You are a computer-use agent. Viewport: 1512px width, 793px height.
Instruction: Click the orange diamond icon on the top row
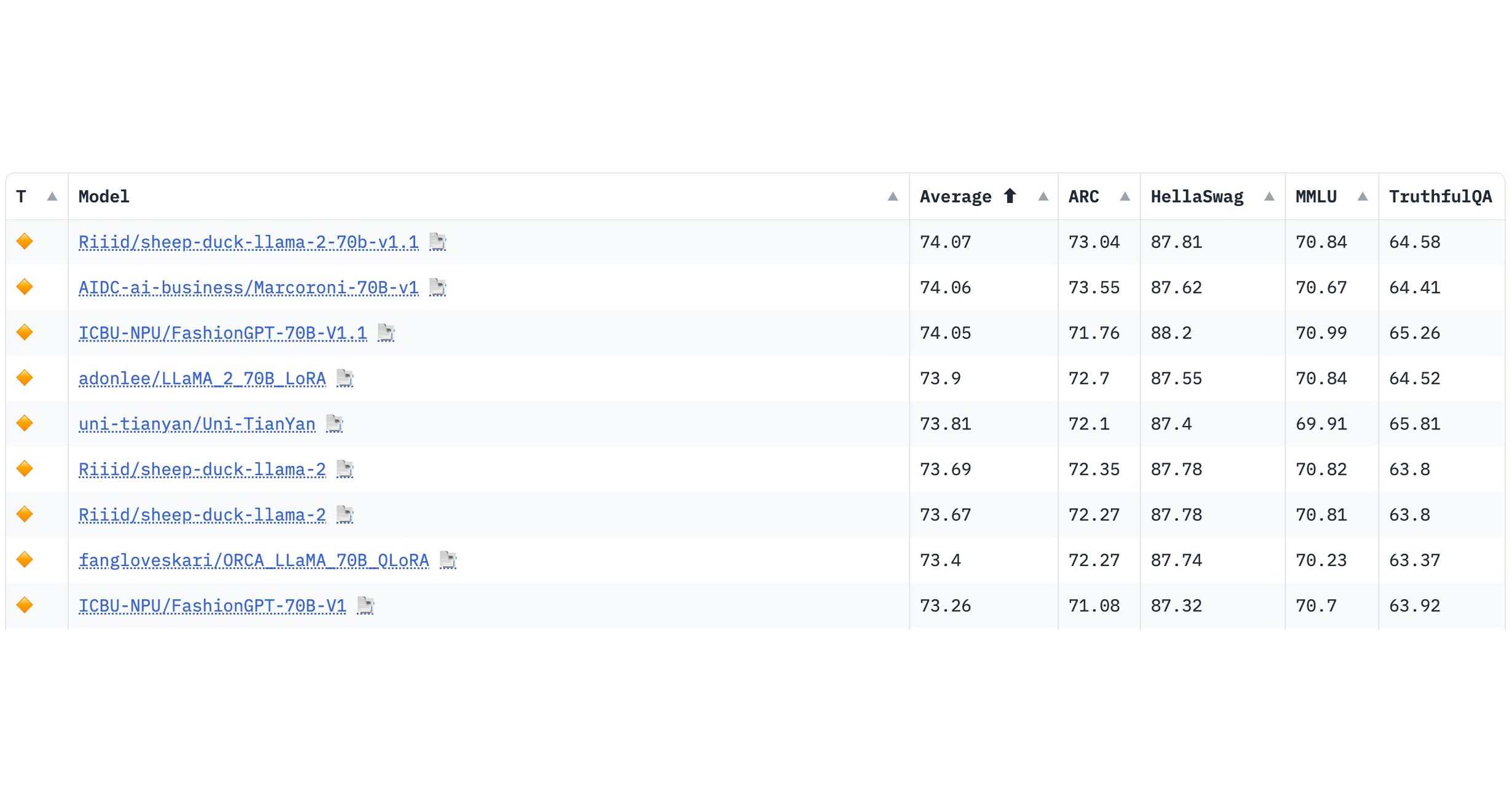25,242
